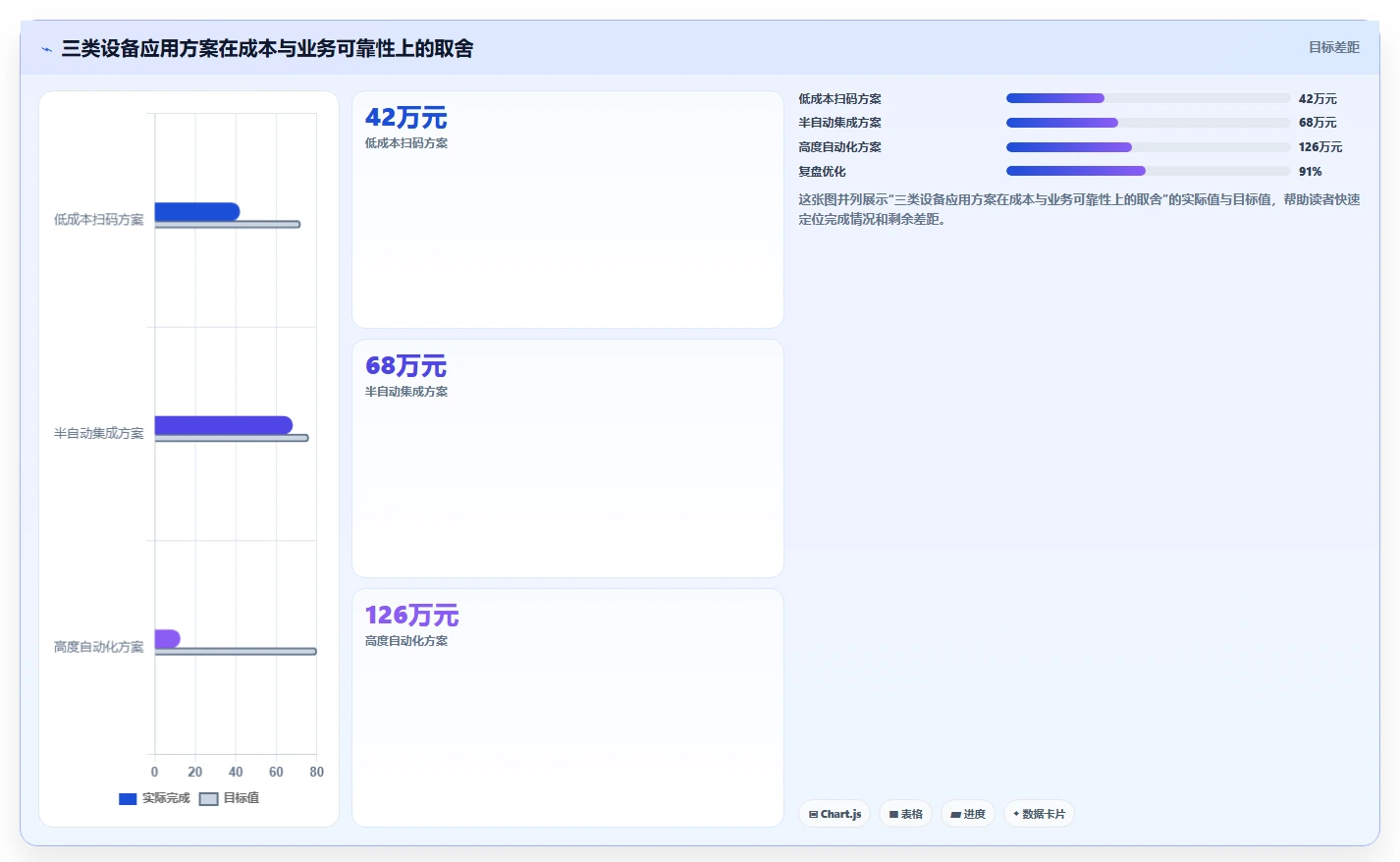The height and width of the screenshot is (862, 1400).
Task: Toggle the 实际完成 legend swatch
Action: click(128, 799)
